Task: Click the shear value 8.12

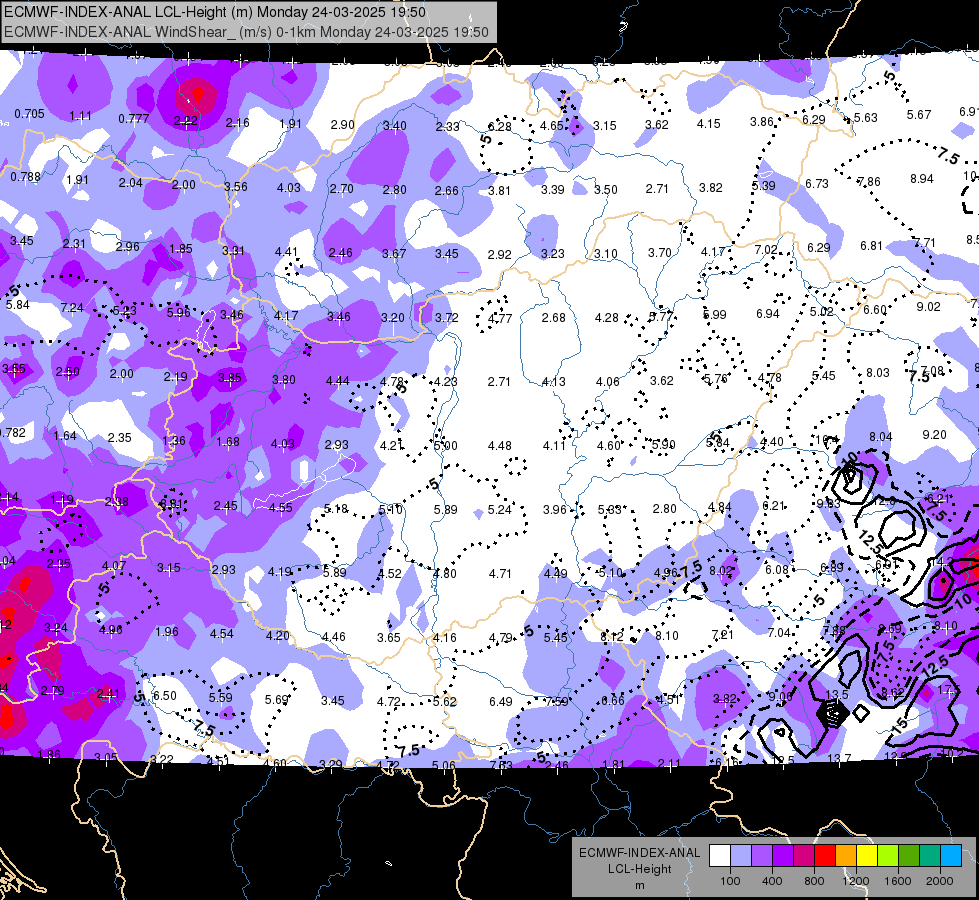Action: [612, 636]
